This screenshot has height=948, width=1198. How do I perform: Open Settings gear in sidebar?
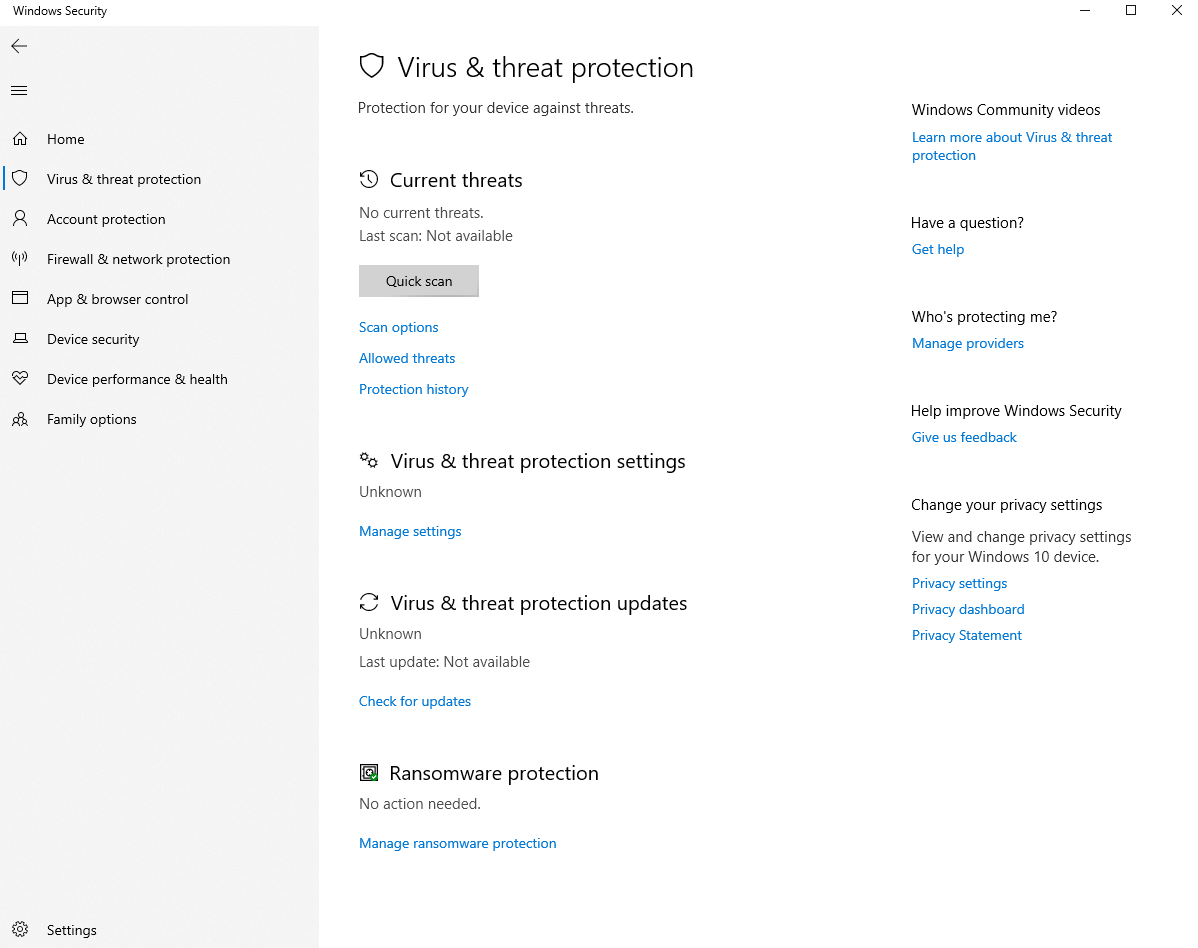click(x=20, y=930)
